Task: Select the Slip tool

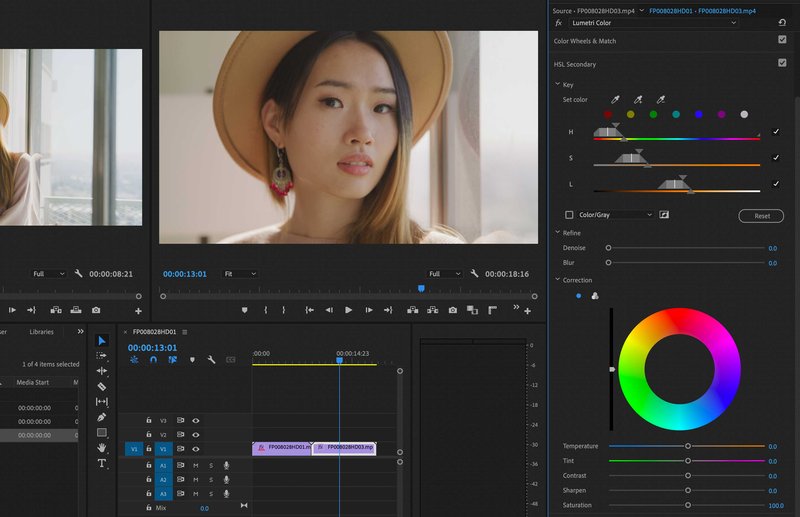Action: [102, 402]
